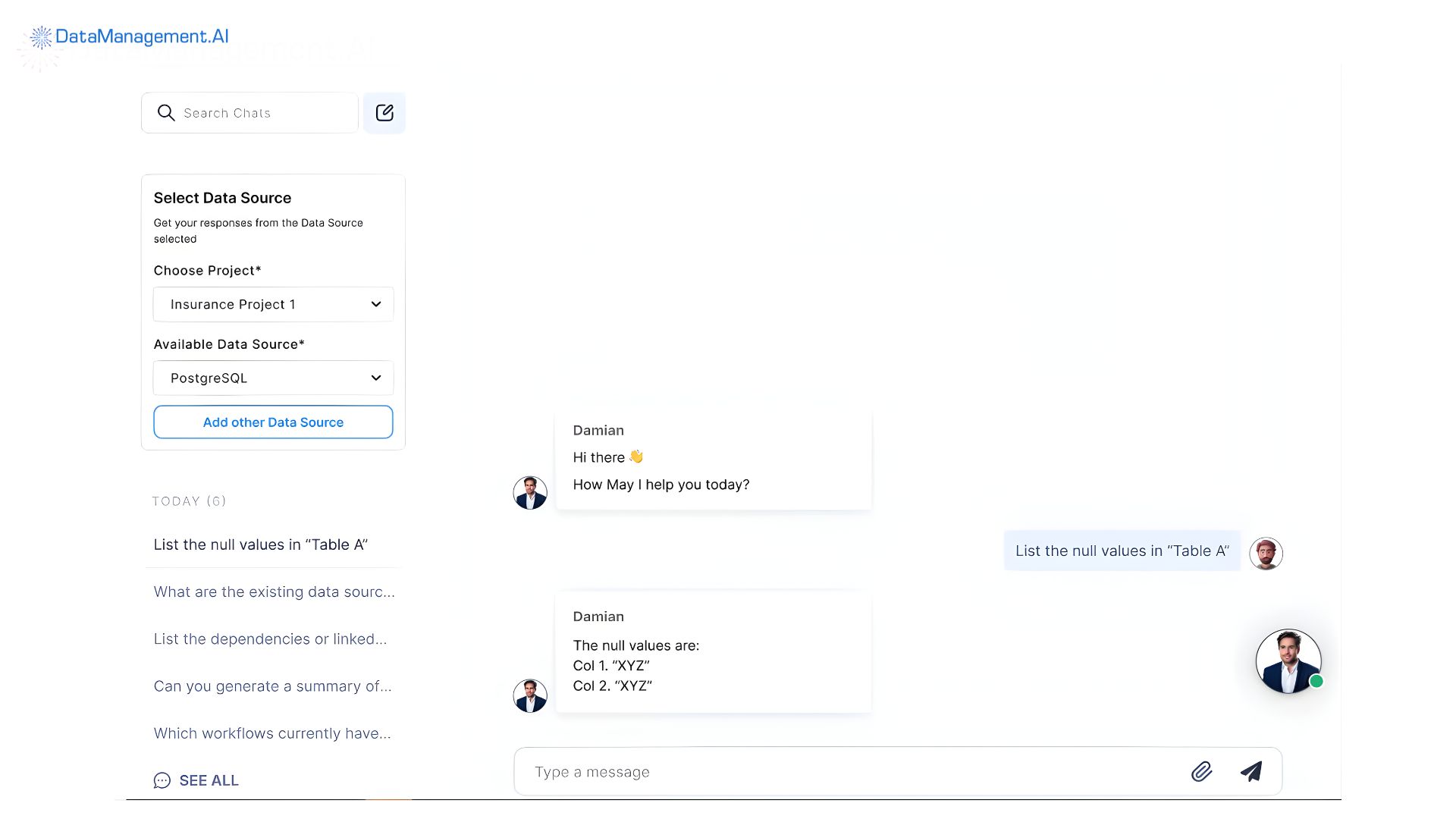This screenshot has width=1456, height=819.
Task: Select the "List the null values in Table A" chat
Action: [x=261, y=544]
